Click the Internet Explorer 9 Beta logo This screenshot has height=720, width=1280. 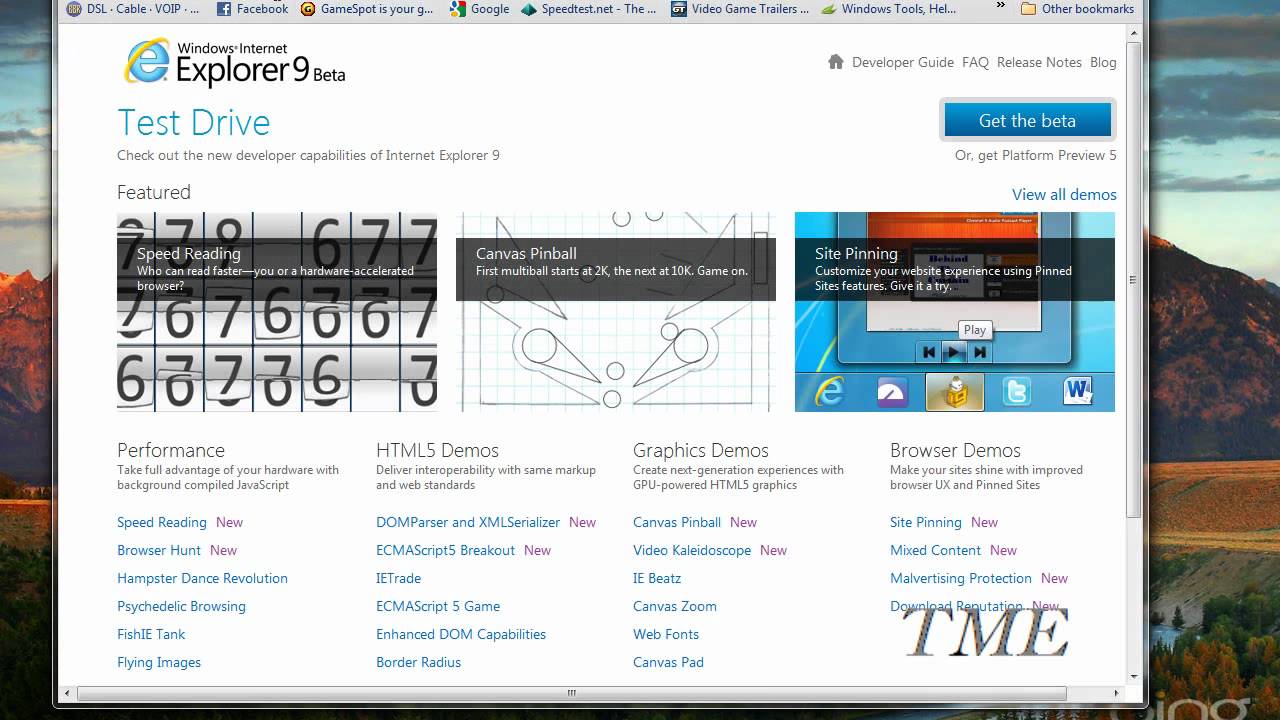tap(234, 62)
